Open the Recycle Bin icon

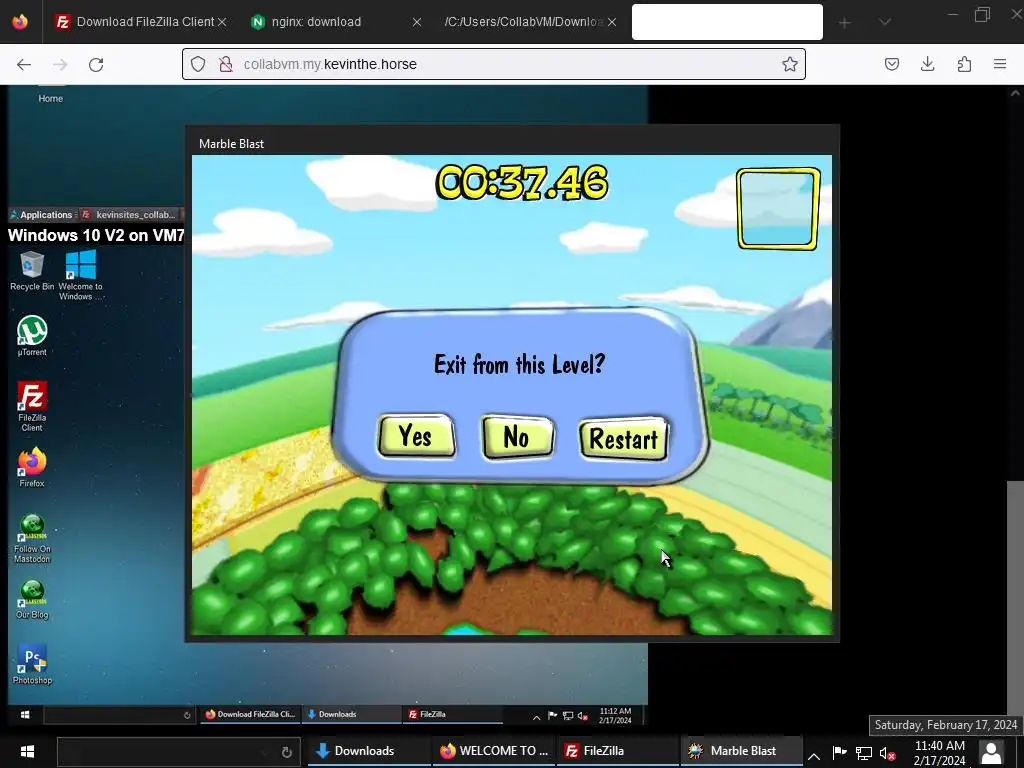(32, 271)
